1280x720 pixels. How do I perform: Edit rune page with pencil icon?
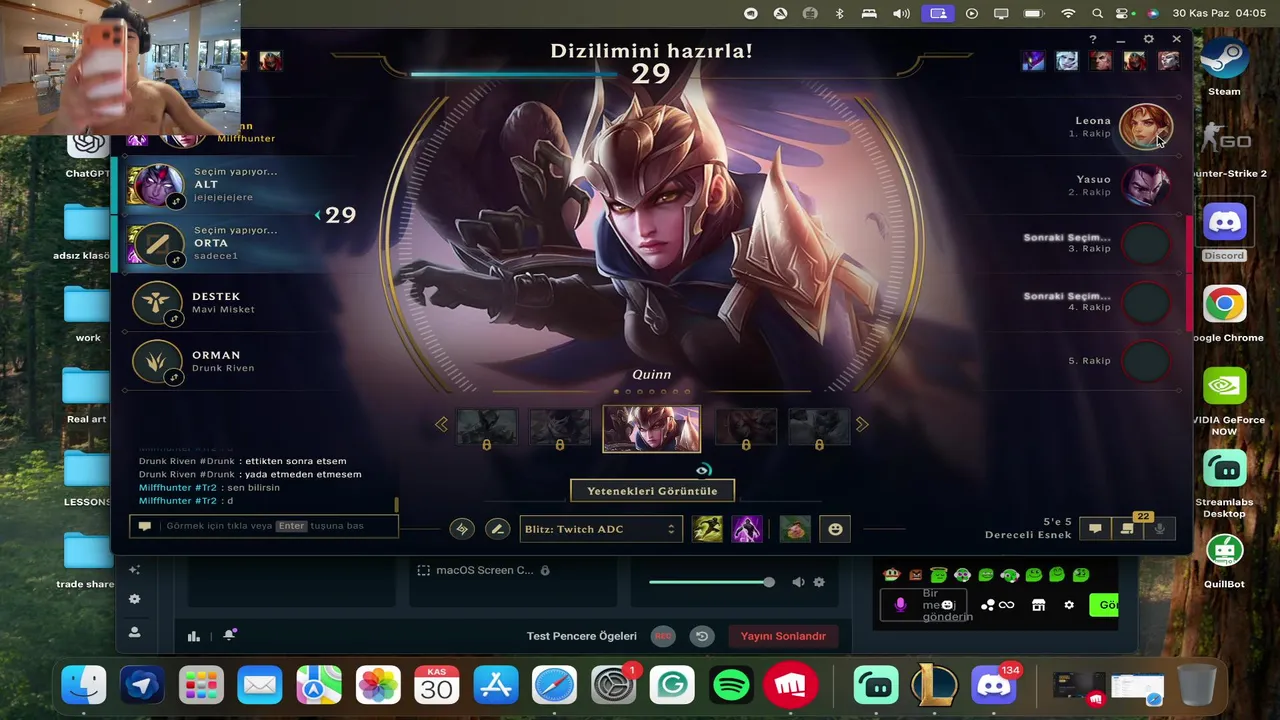click(497, 529)
